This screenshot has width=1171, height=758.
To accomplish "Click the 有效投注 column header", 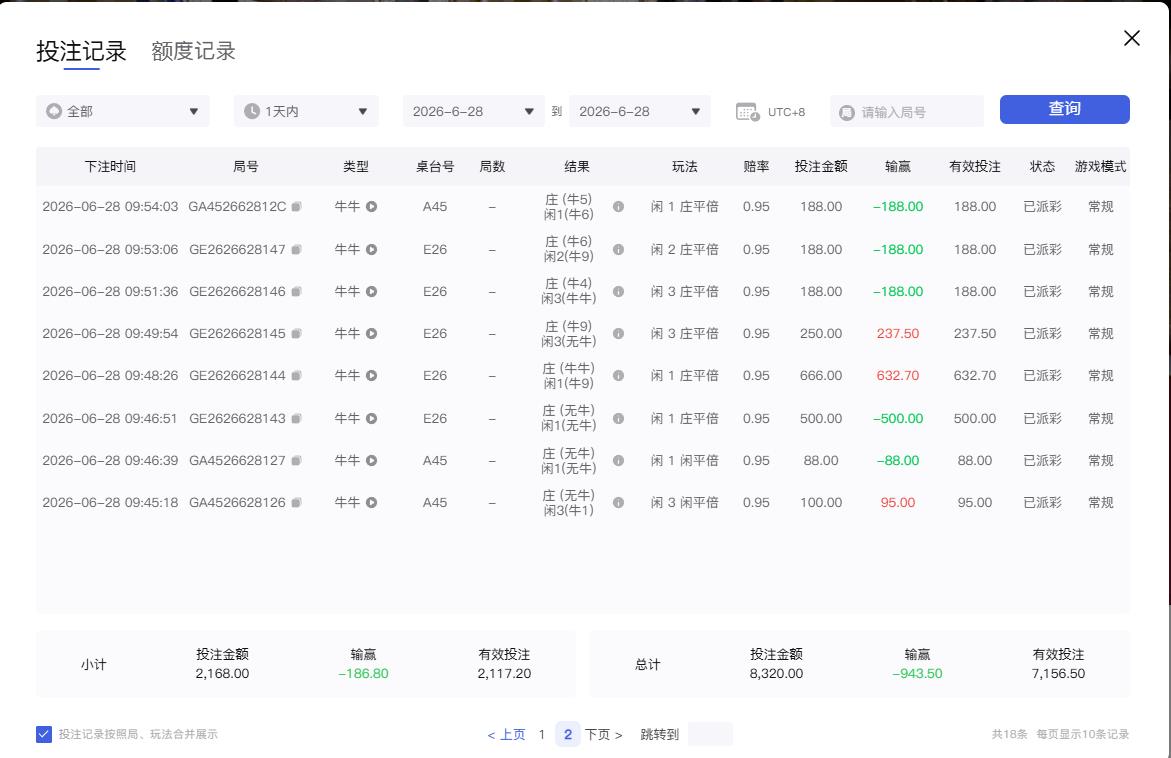I will pyautogui.click(x=975, y=167).
